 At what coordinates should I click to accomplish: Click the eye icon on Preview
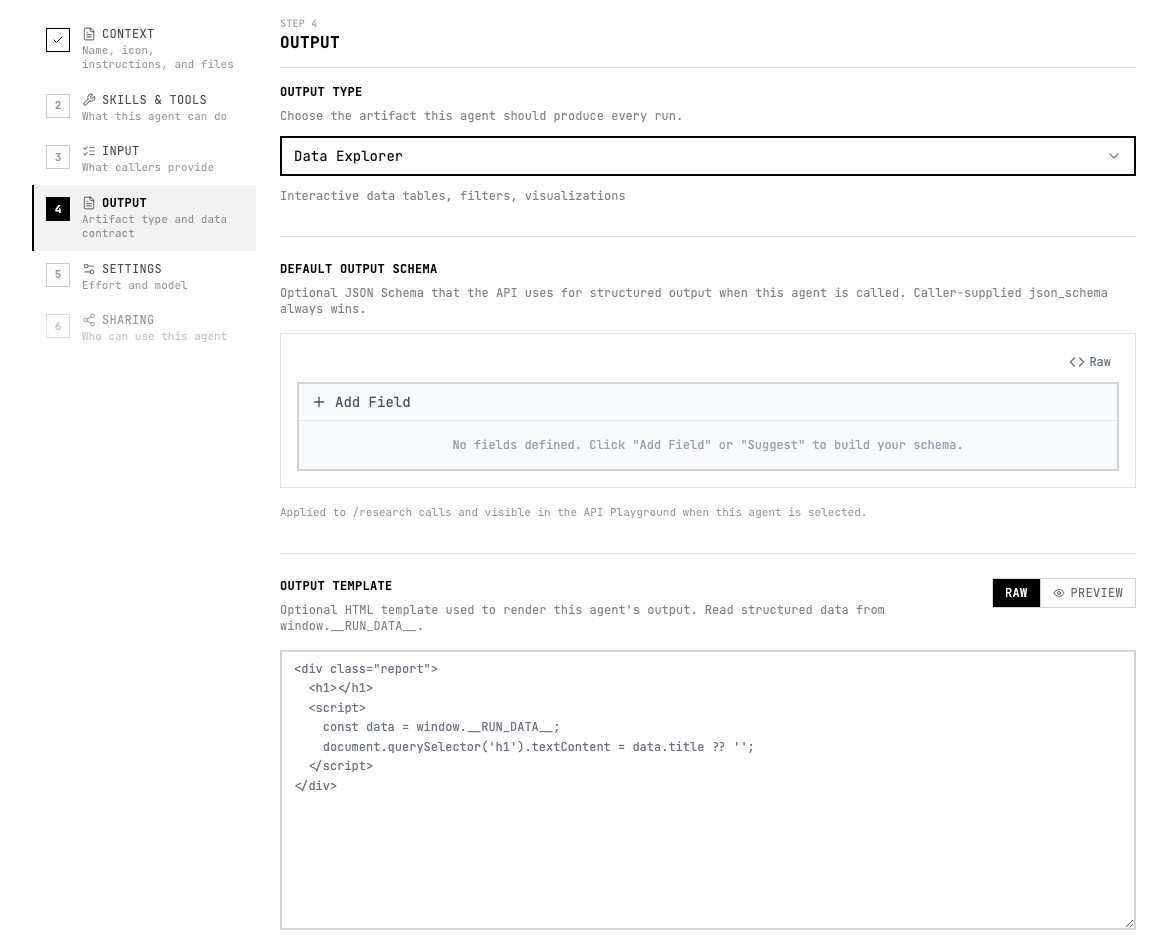tap(1059, 593)
